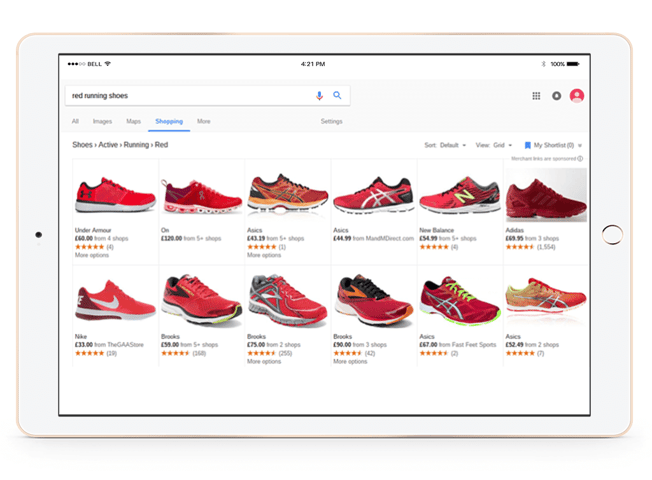Open the View Grid dropdown

click(494, 145)
